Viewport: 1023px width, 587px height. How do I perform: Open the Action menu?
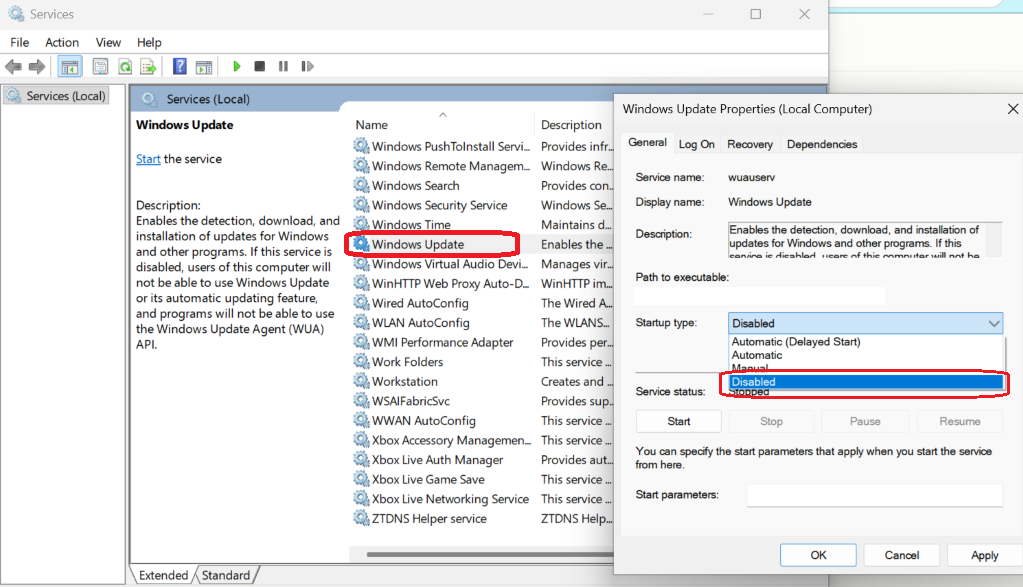pyautogui.click(x=62, y=42)
